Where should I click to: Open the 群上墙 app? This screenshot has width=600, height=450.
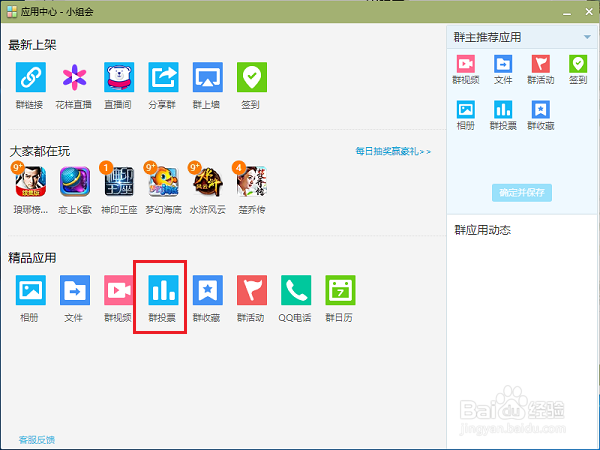208,77
